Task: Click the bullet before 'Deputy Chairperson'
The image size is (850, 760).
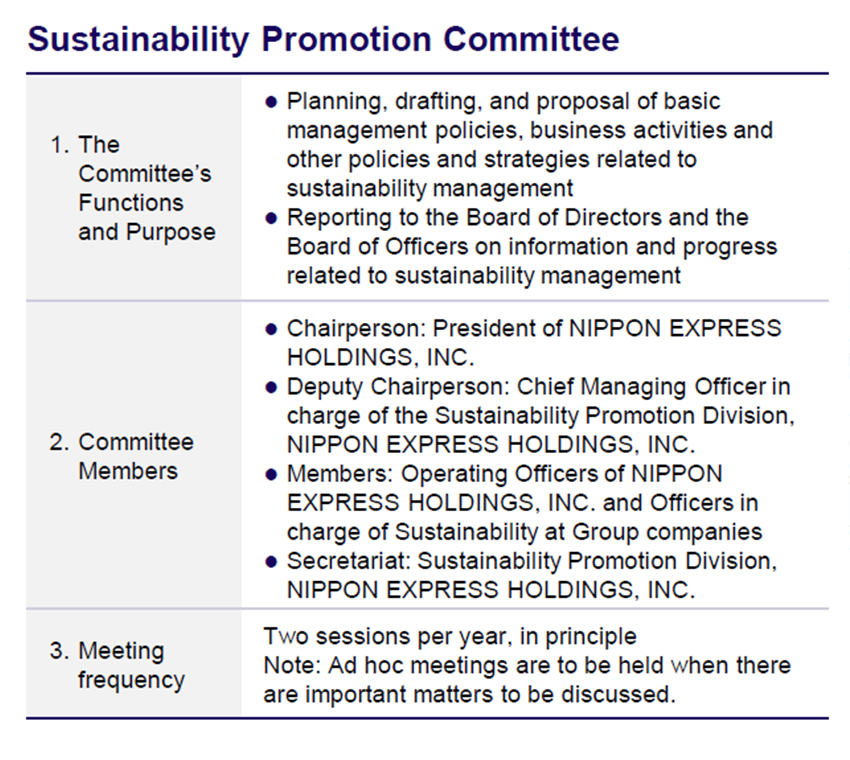Action: tap(272, 387)
